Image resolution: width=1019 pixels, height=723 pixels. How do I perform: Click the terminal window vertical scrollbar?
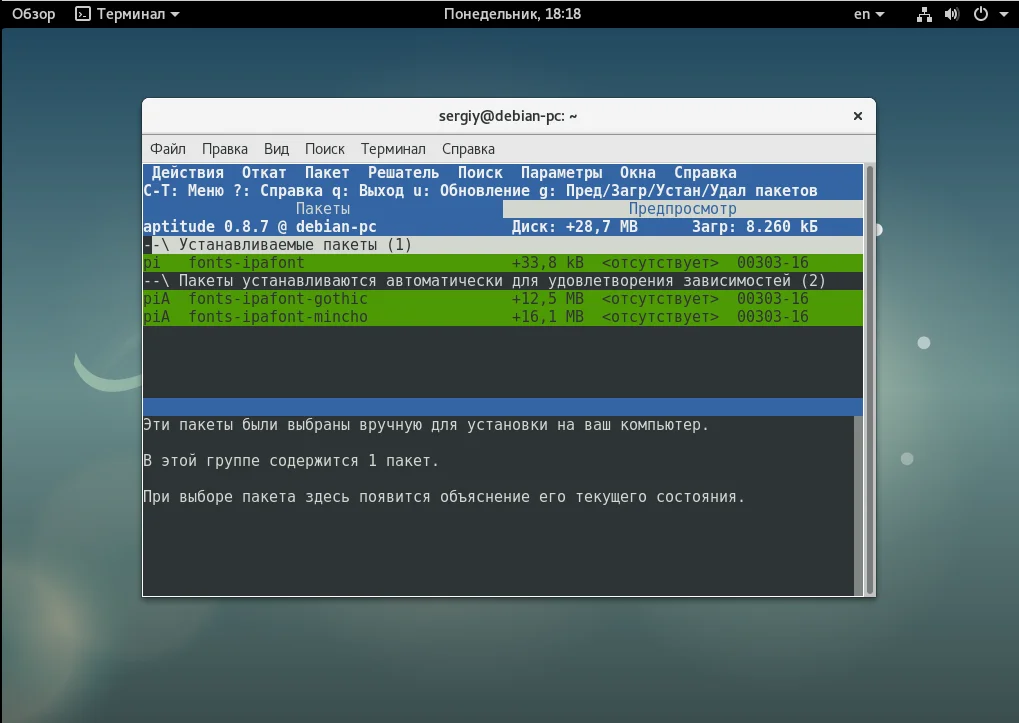click(x=870, y=379)
